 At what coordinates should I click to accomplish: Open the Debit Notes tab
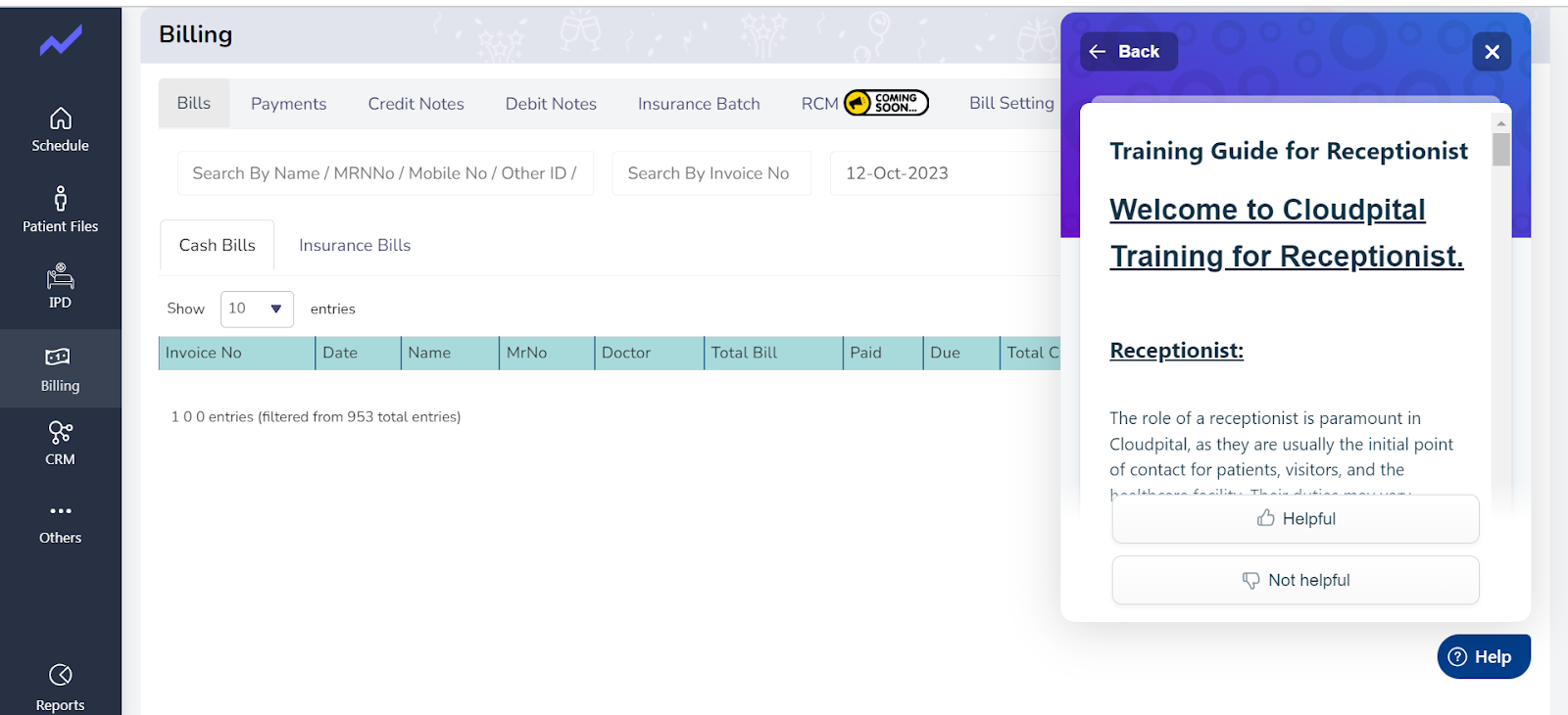pos(551,104)
